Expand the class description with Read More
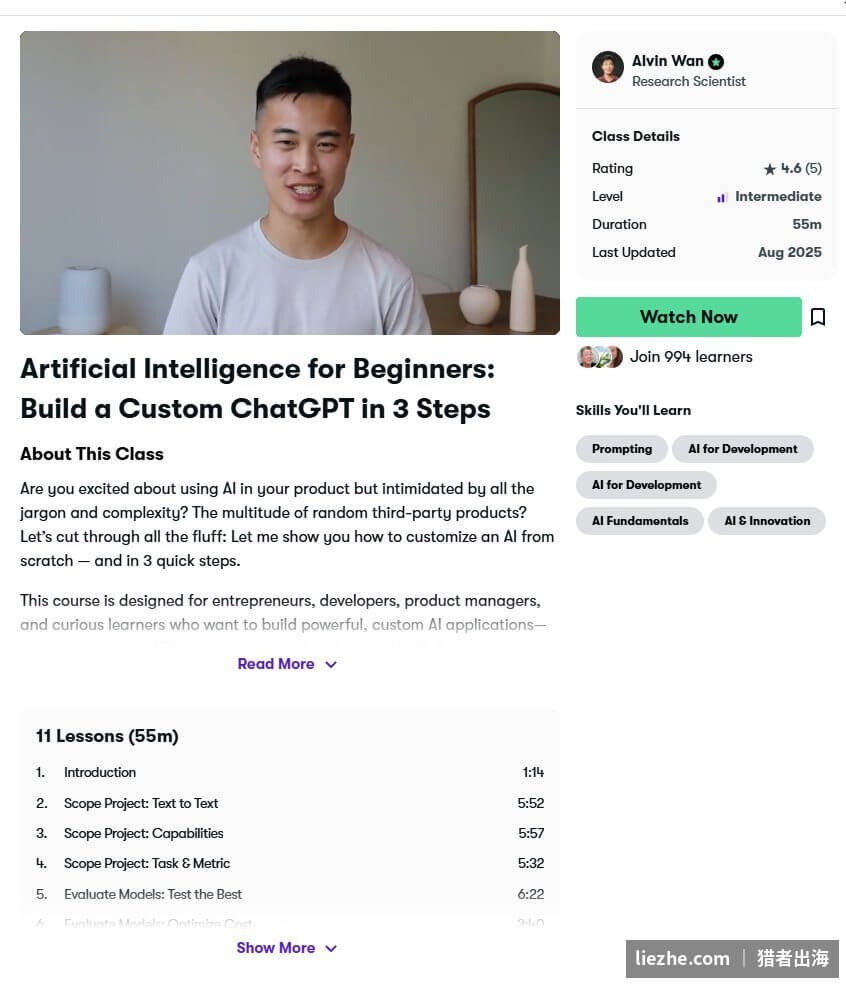The width and height of the screenshot is (846, 986). 287,664
